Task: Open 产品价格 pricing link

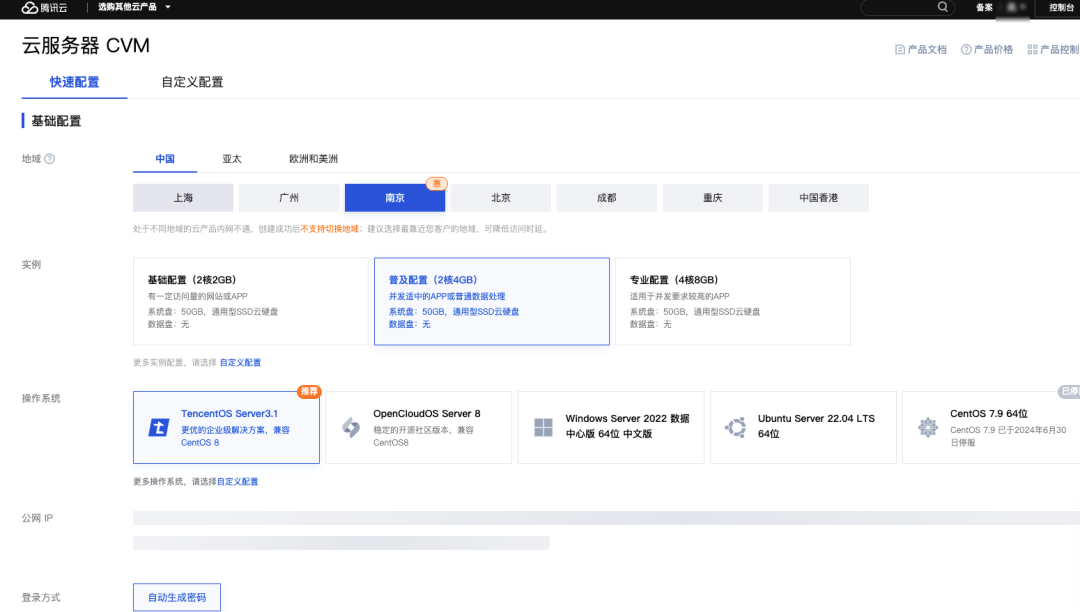Action: pyautogui.click(x=987, y=50)
